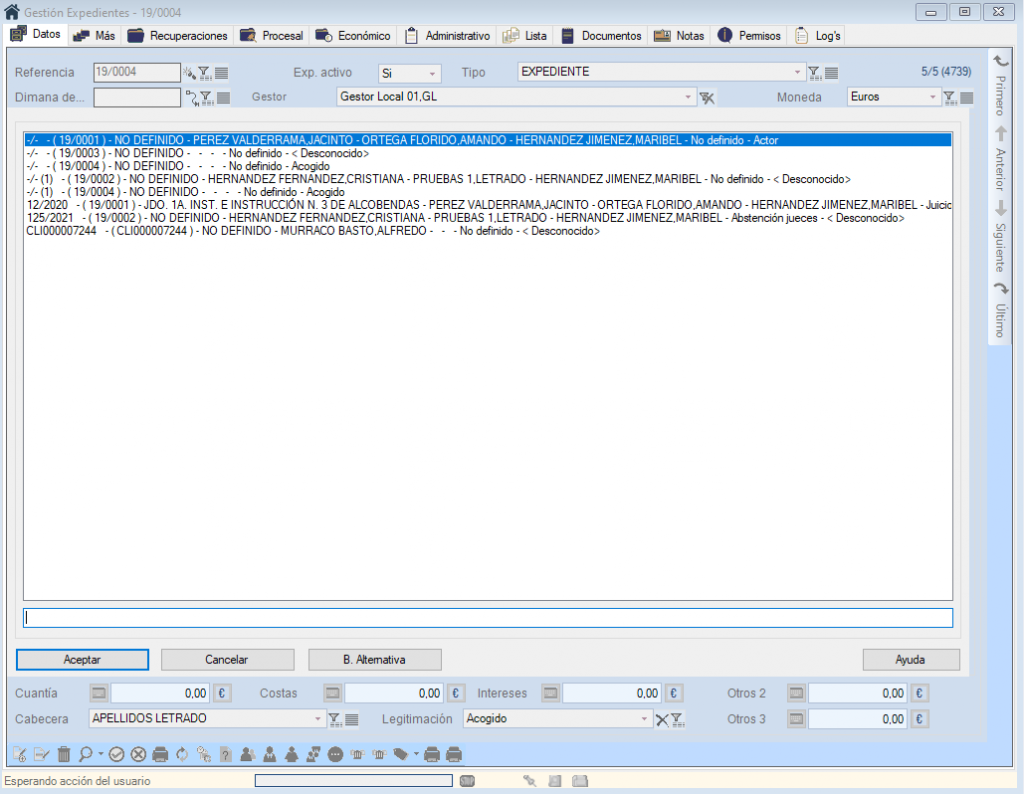Click the circled checkmark confirm icon
Image resolution: width=1024 pixels, height=794 pixels.
click(116, 754)
